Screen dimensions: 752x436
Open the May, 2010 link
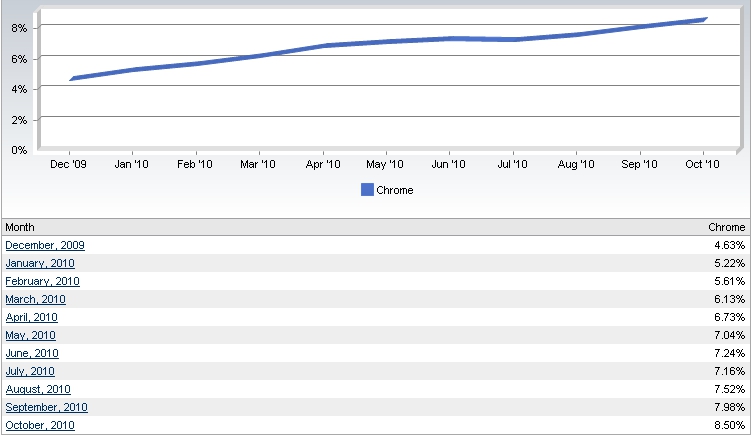[31, 335]
